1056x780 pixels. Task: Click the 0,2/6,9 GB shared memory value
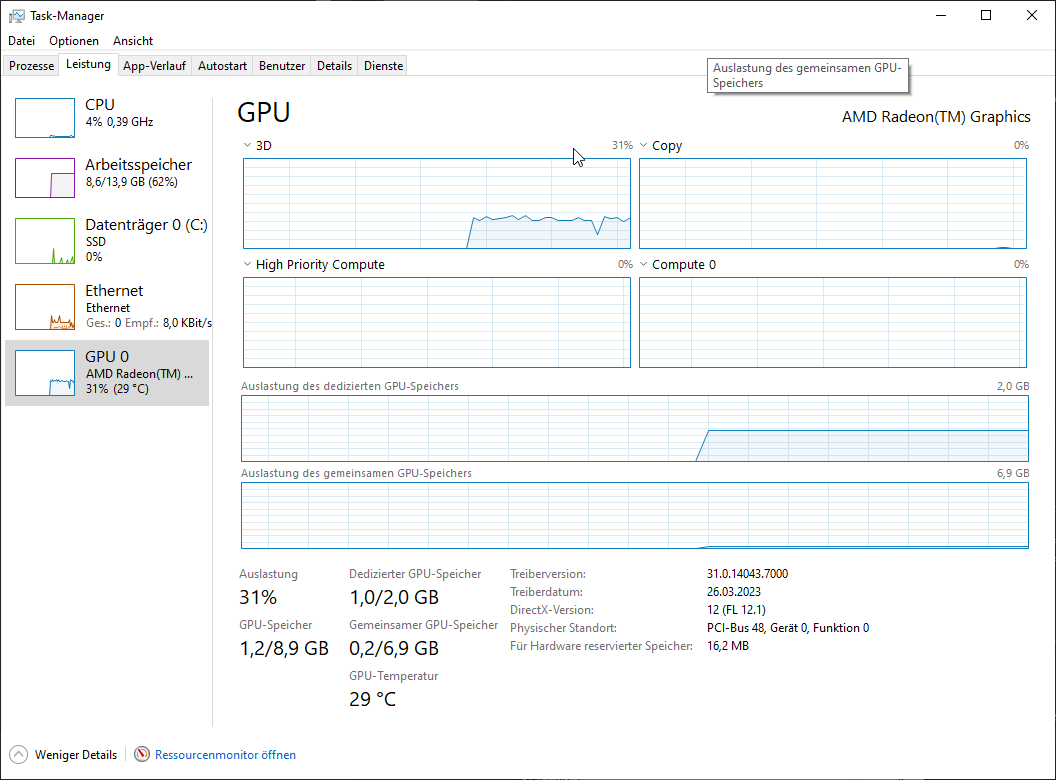[x=394, y=648]
